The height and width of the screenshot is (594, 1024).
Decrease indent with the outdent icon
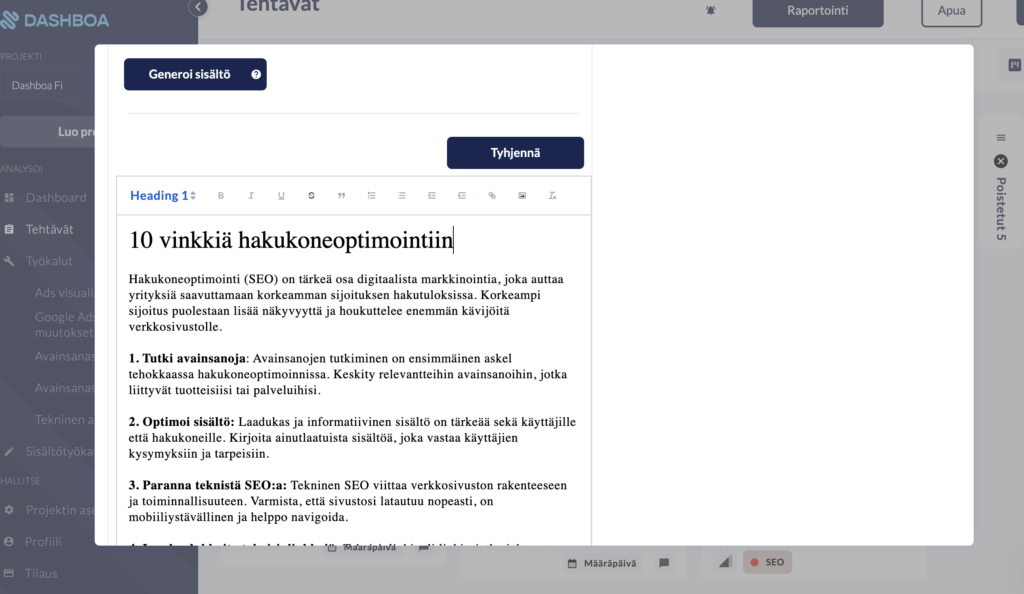[x=432, y=195]
